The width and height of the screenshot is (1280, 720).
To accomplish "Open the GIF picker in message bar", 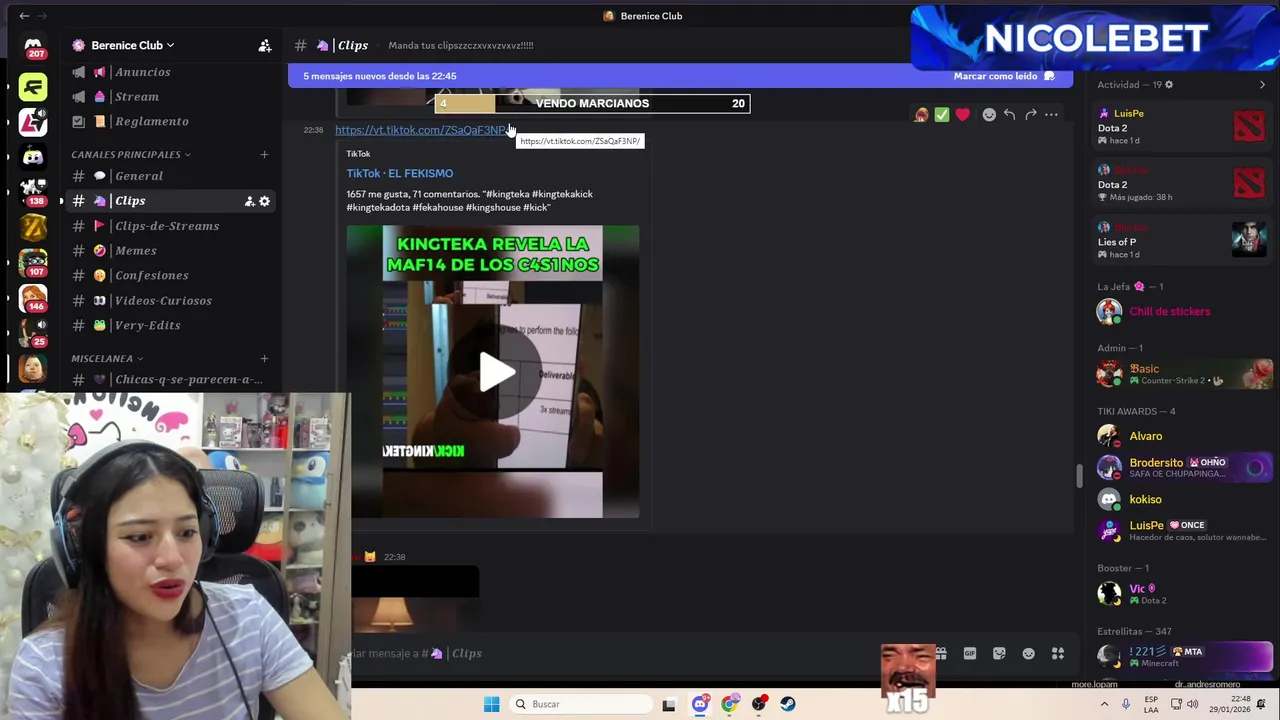I will [969, 653].
